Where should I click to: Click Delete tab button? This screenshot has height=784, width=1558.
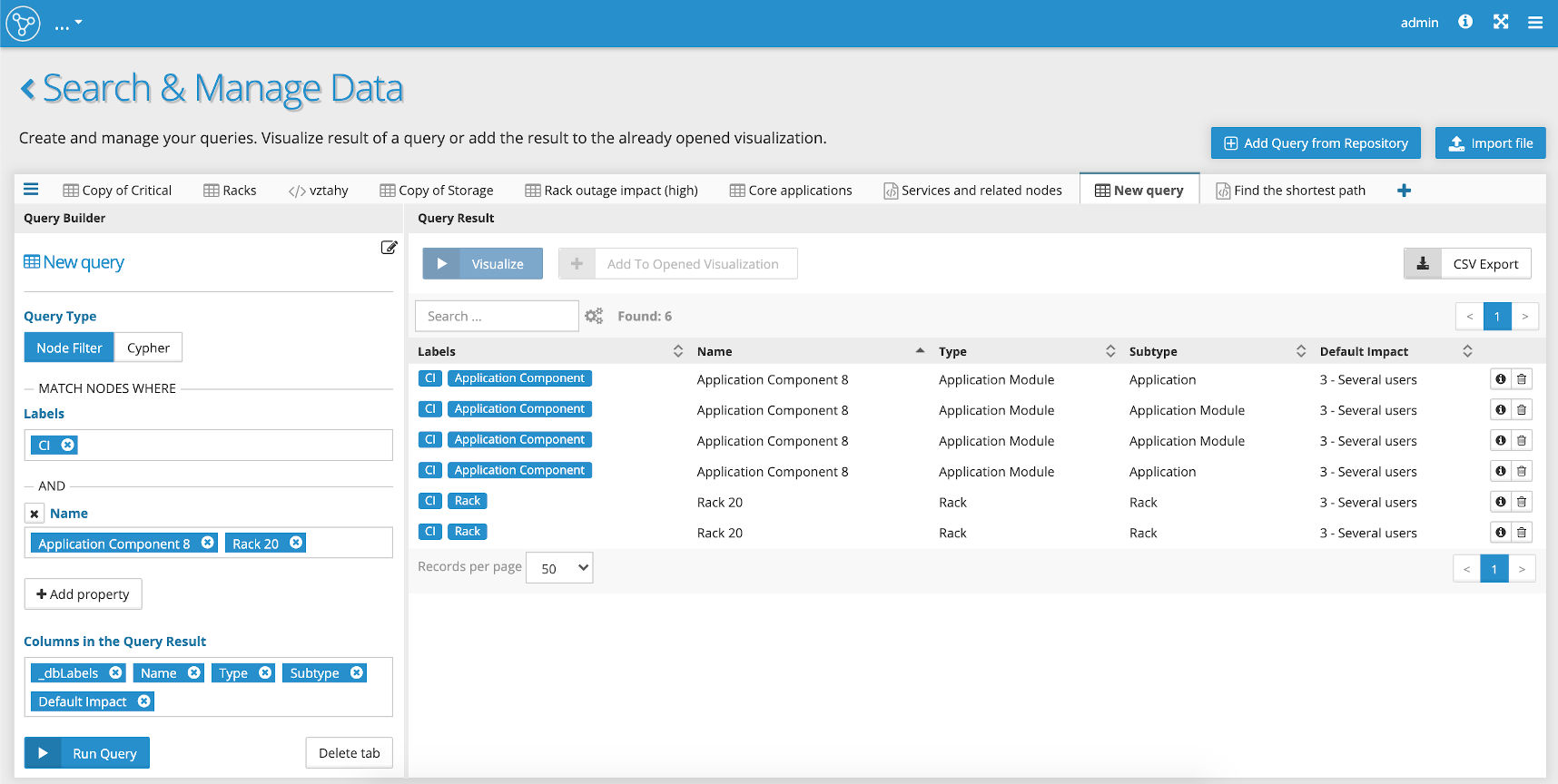tap(349, 753)
